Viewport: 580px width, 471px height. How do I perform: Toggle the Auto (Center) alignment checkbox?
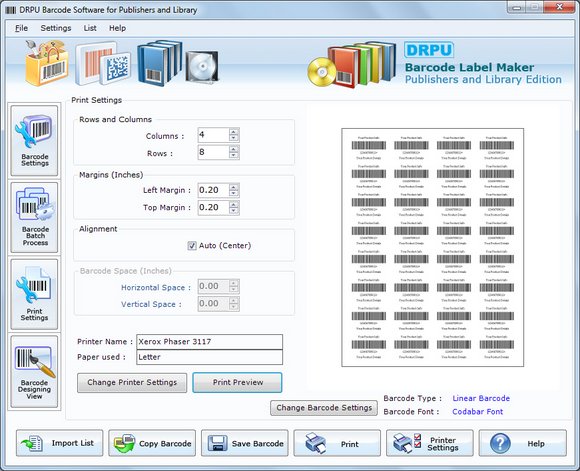[192, 246]
